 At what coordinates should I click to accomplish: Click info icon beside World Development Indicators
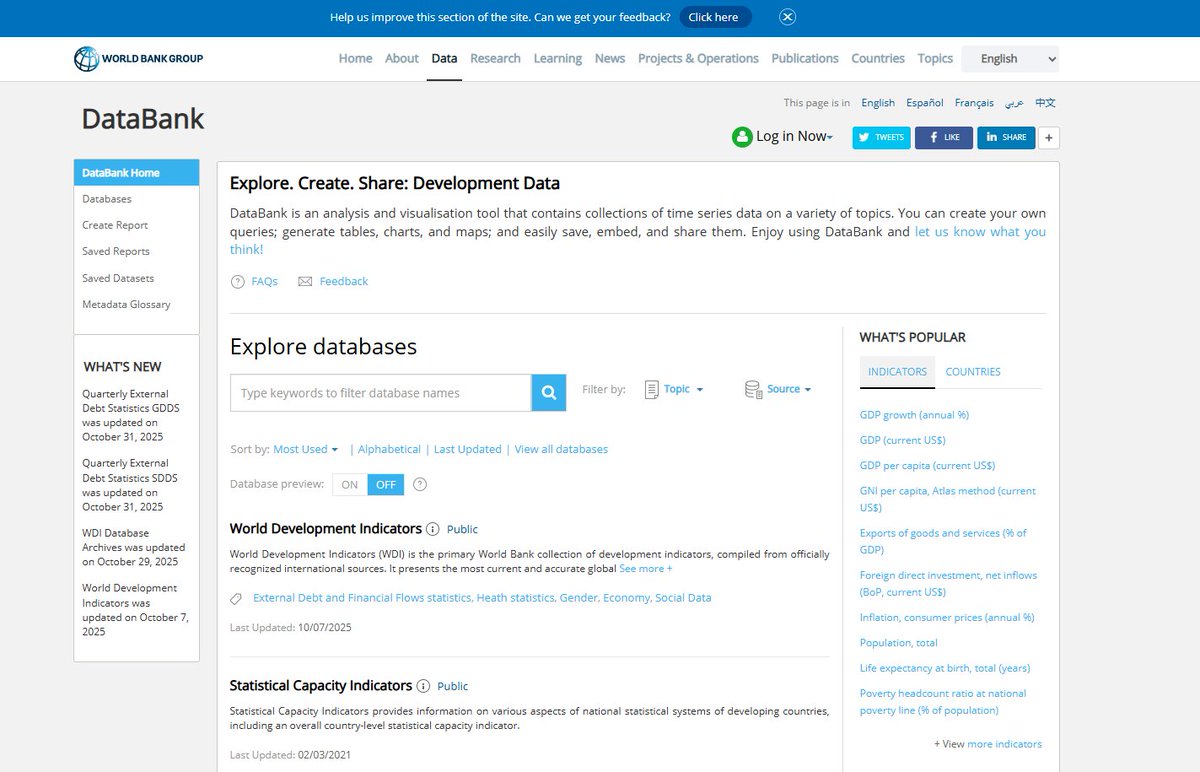click(x=433, y=529)
